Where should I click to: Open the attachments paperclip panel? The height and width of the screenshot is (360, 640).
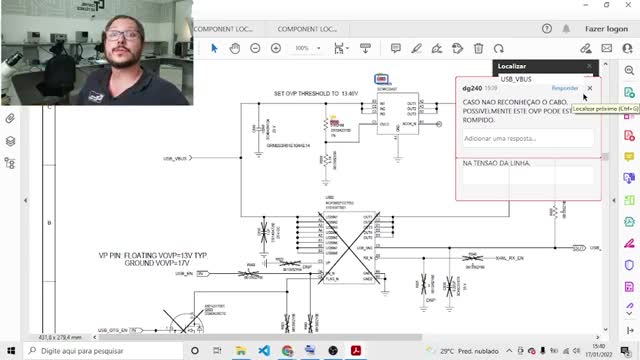click(x=10, y=119)
